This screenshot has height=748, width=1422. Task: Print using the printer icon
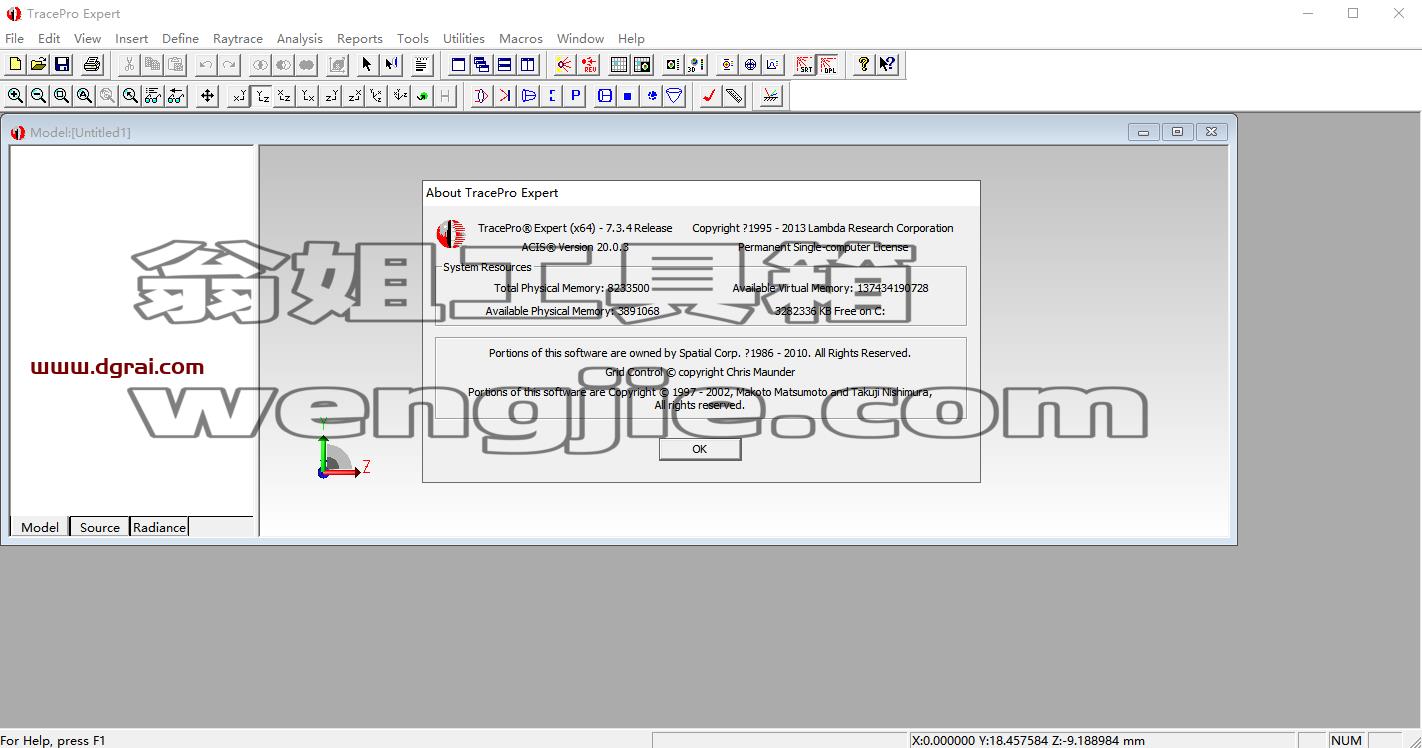[x=92, y=64]
